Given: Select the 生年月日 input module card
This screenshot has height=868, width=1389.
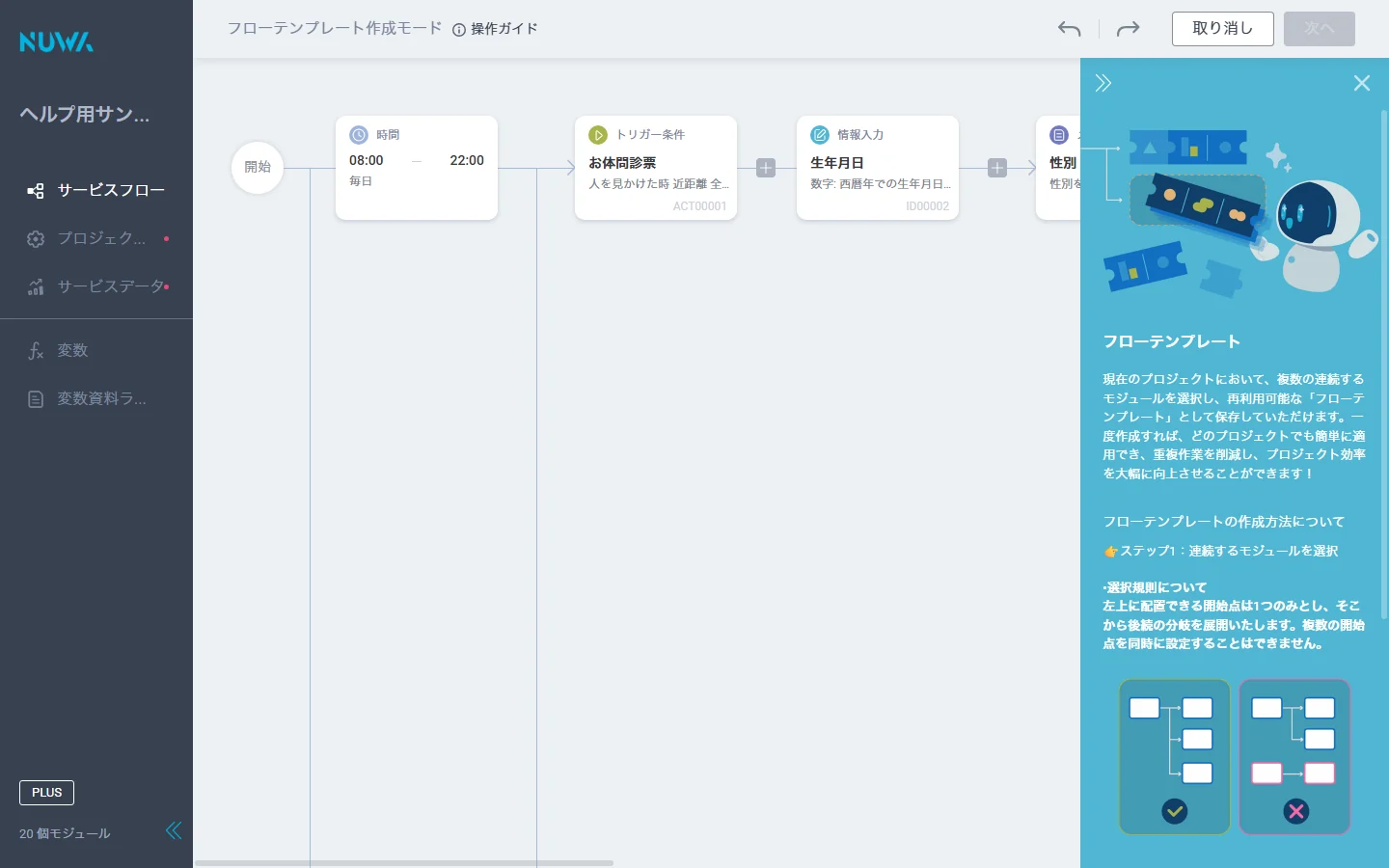Looking at the screenshot, I should pos(878,168).
